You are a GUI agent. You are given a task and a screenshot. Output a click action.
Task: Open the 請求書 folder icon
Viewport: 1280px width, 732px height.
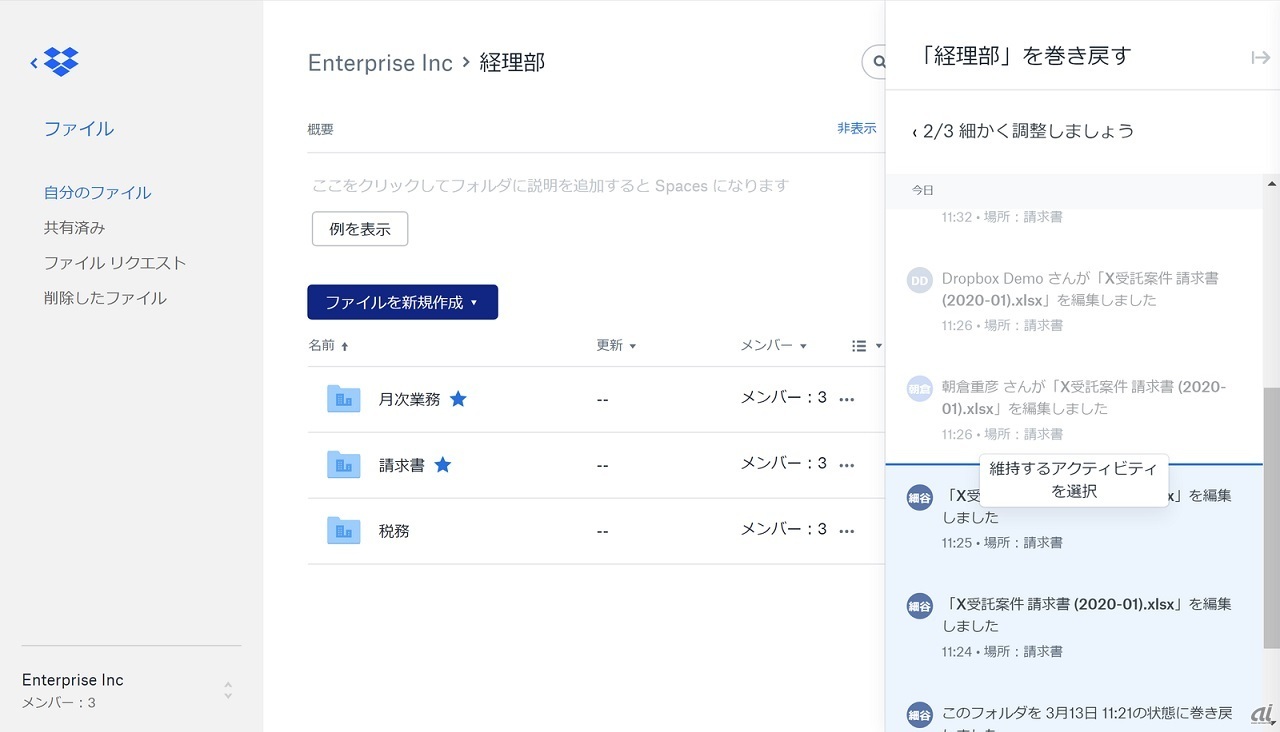point(344,465)
